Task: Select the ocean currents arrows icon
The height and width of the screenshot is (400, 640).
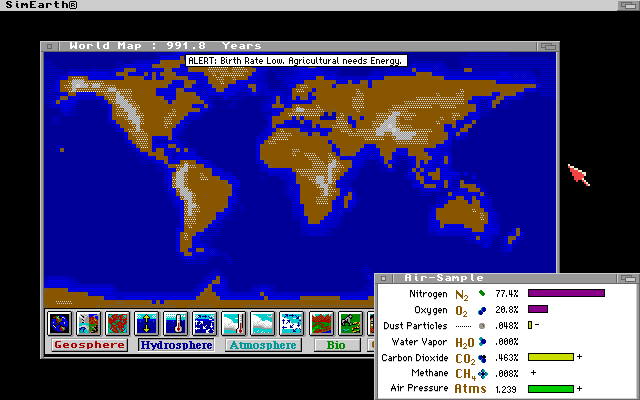Action: pyautogui.click(x=204, y=323)
